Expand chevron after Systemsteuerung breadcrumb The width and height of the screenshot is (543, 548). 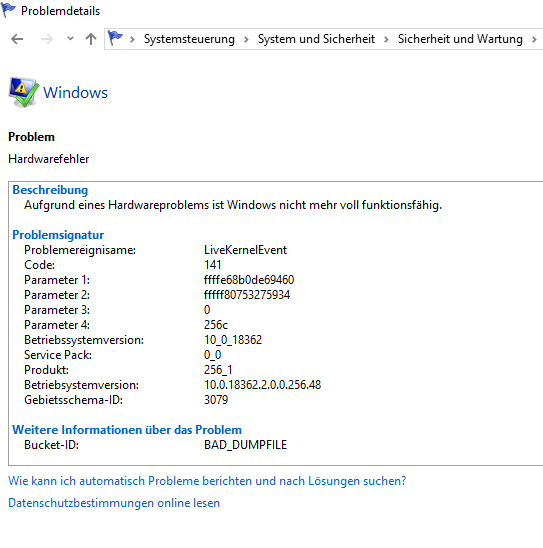pyautogui.click(x=246, y=39)
